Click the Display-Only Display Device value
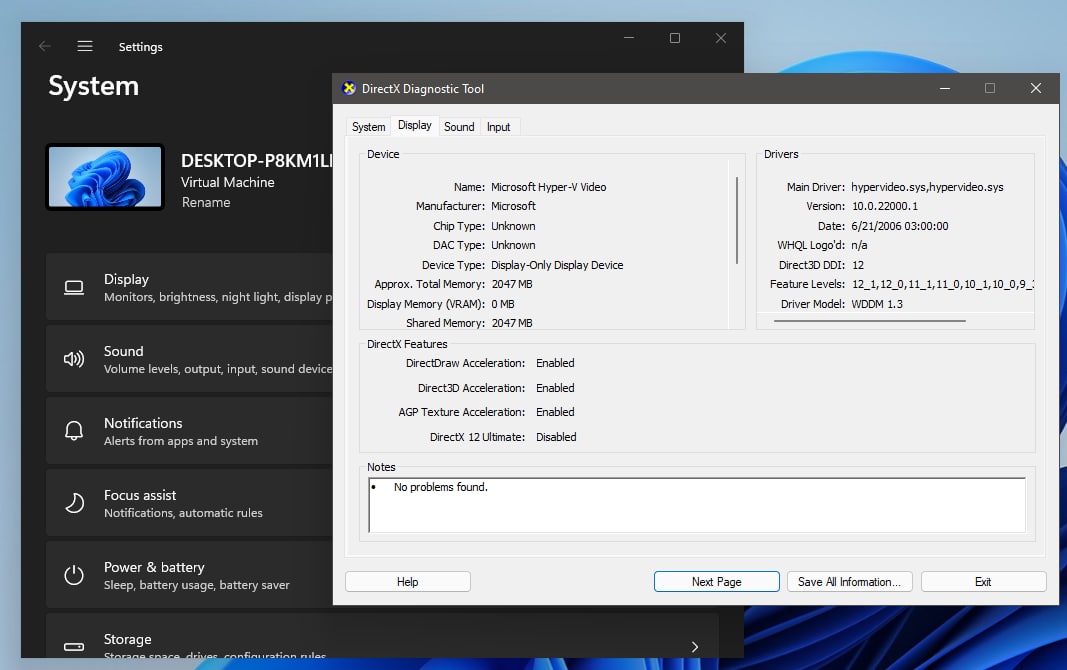The width and height of the screenshot is (1067, 670). (557, 265)
